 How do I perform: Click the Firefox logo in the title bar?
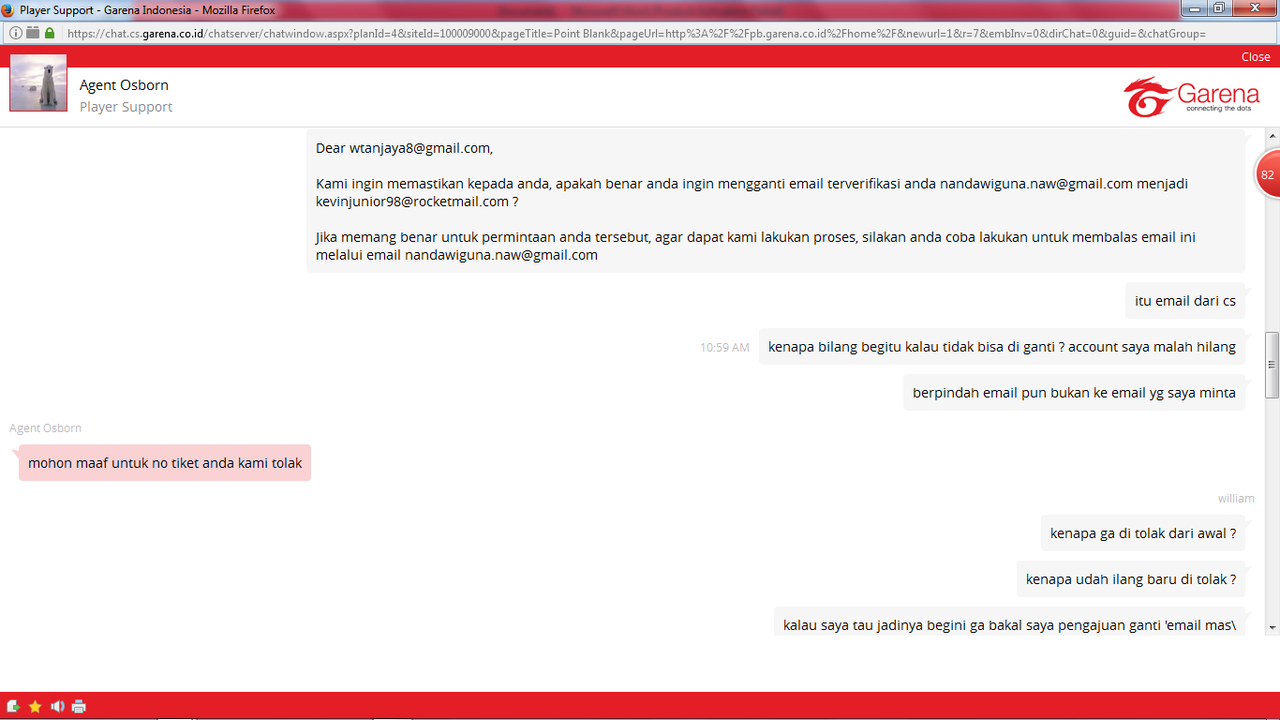(x=9, y=9)
